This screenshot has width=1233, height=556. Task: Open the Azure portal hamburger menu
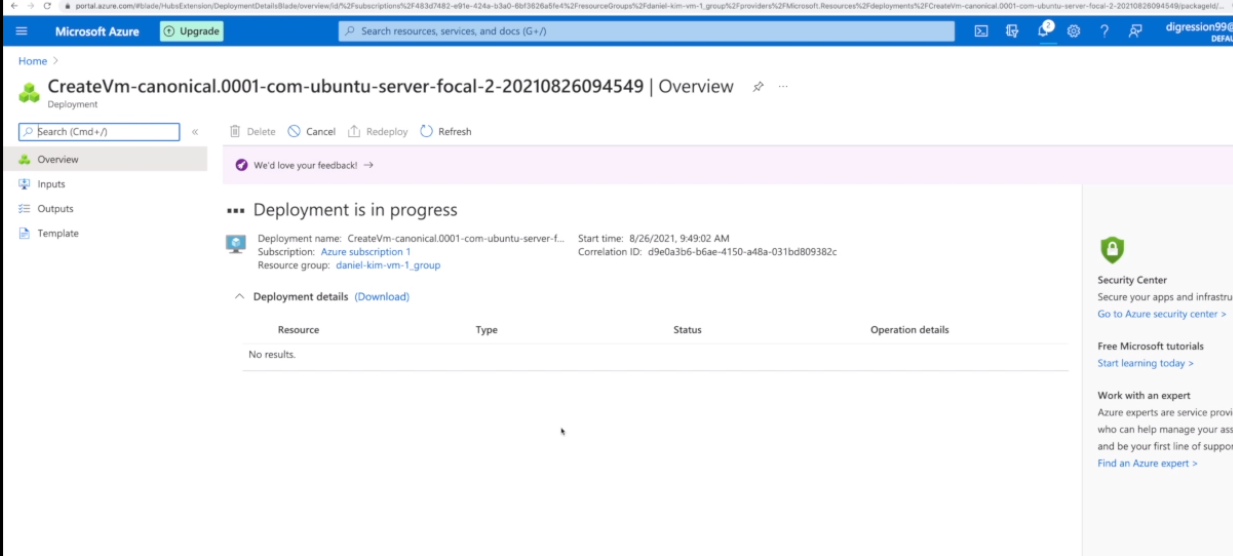click(x=22, y=31)
